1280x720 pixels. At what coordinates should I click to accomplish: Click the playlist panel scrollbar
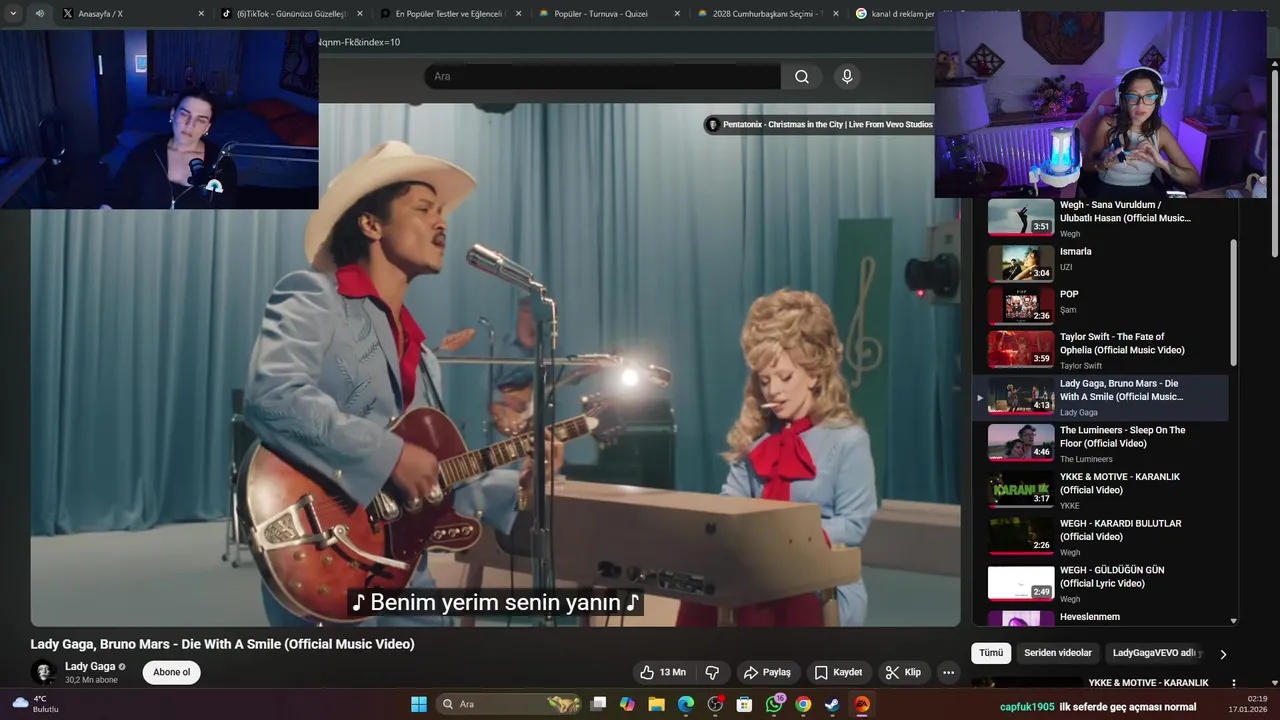[x=1233, y=302]
